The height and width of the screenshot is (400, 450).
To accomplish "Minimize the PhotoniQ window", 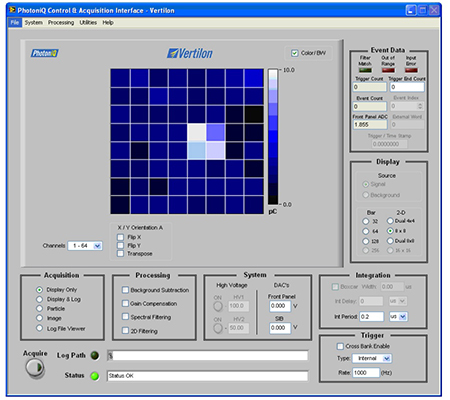I will 411,10.
